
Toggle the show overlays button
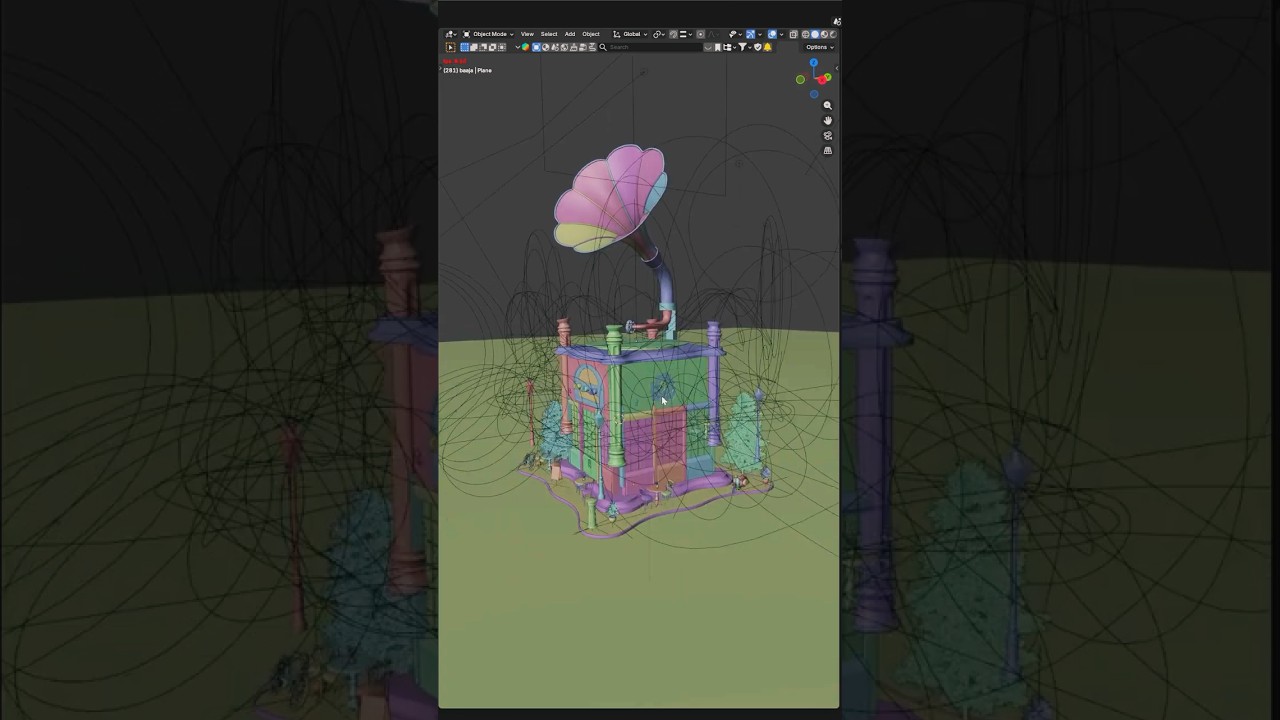[772, 34]
